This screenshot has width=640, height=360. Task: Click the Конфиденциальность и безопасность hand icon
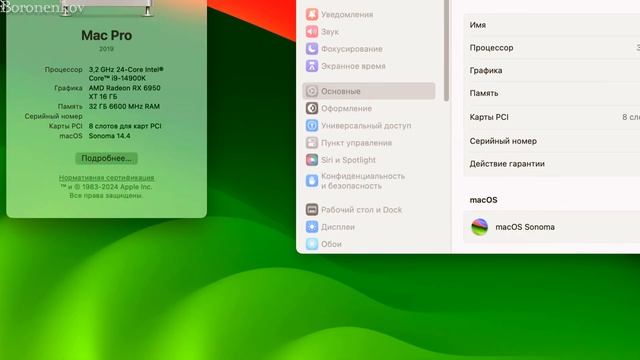pyautogui.click(x=312, y=180)
